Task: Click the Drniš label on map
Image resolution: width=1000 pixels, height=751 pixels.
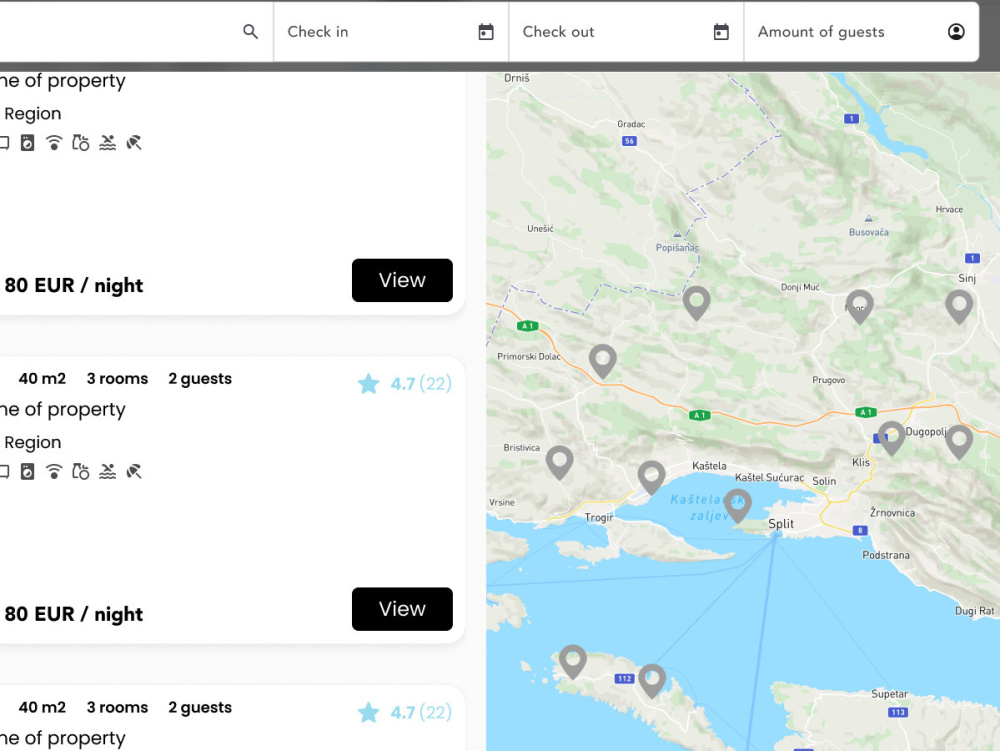Action: (517, 78)
